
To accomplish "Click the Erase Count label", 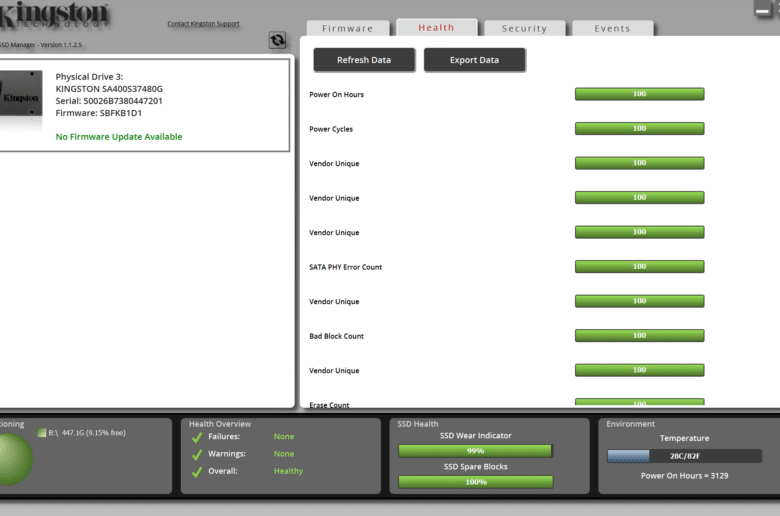I will (x=329, y=405).
